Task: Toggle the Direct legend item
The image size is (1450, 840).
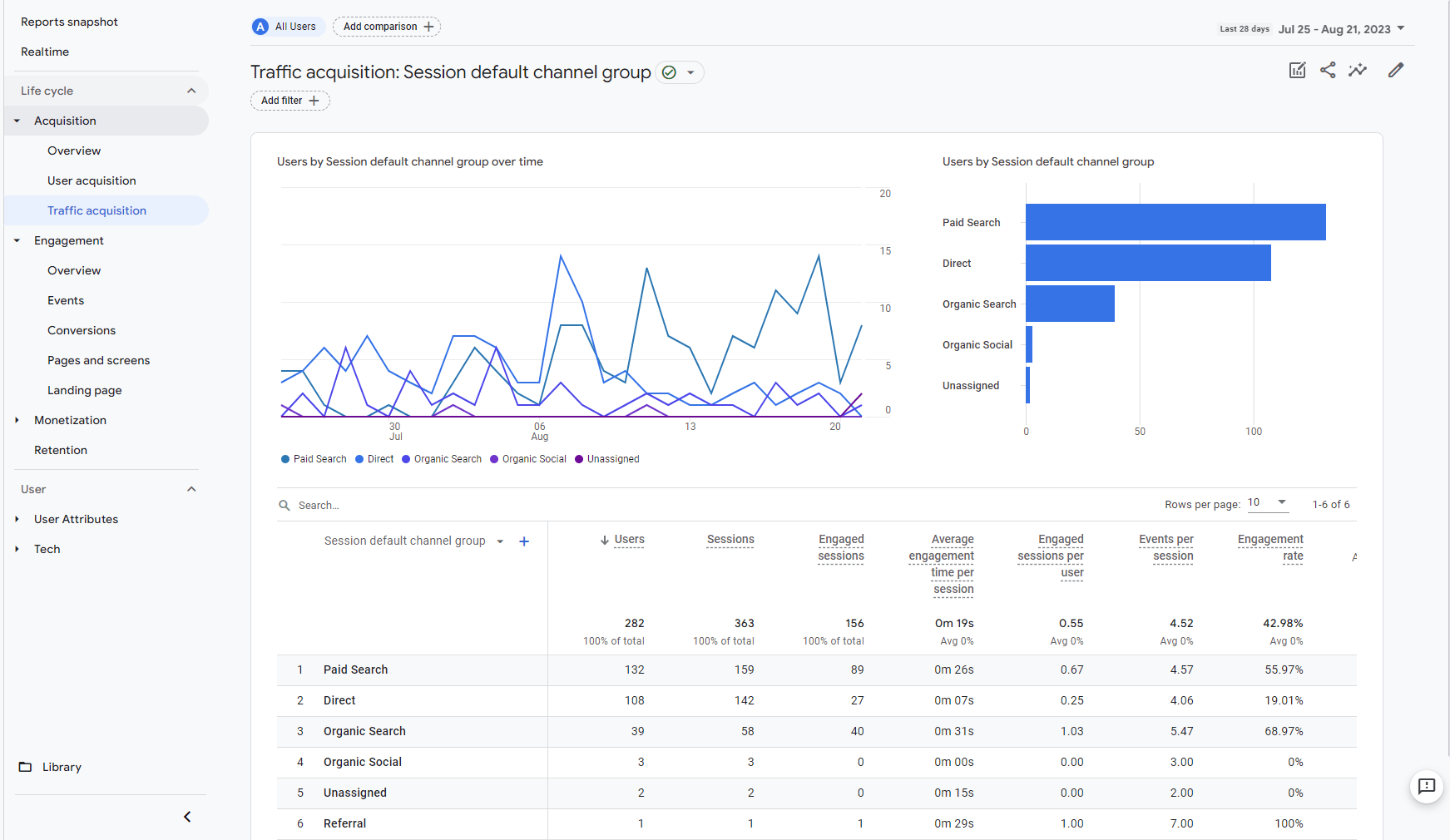Action: click(x=374, y=459)
